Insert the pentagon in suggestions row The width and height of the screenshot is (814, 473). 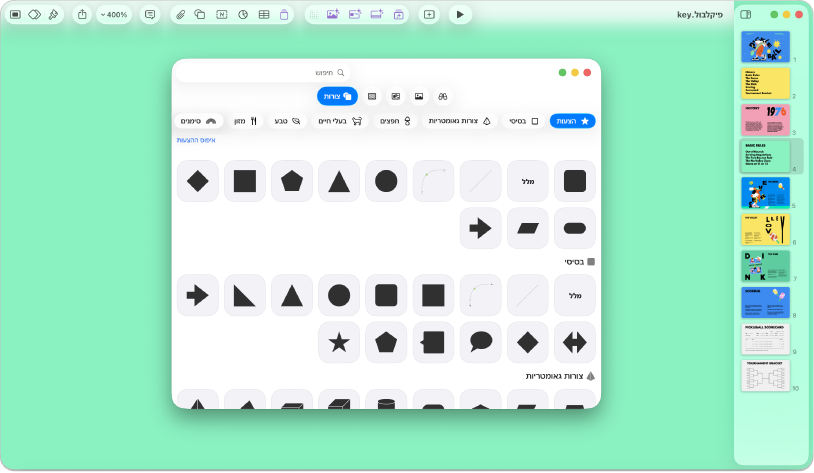292,181
